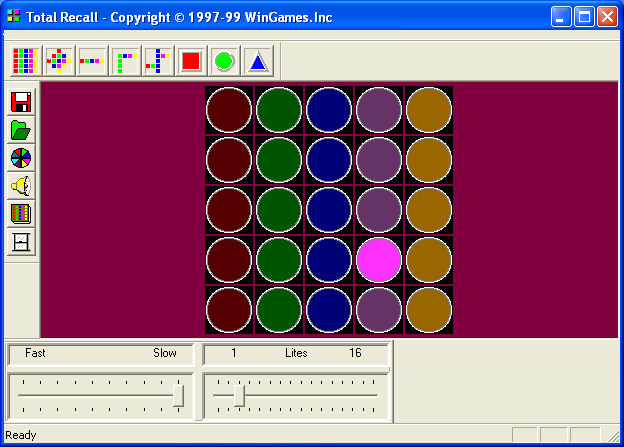Minimize the Total Recall window

click(x=561, y=17)
